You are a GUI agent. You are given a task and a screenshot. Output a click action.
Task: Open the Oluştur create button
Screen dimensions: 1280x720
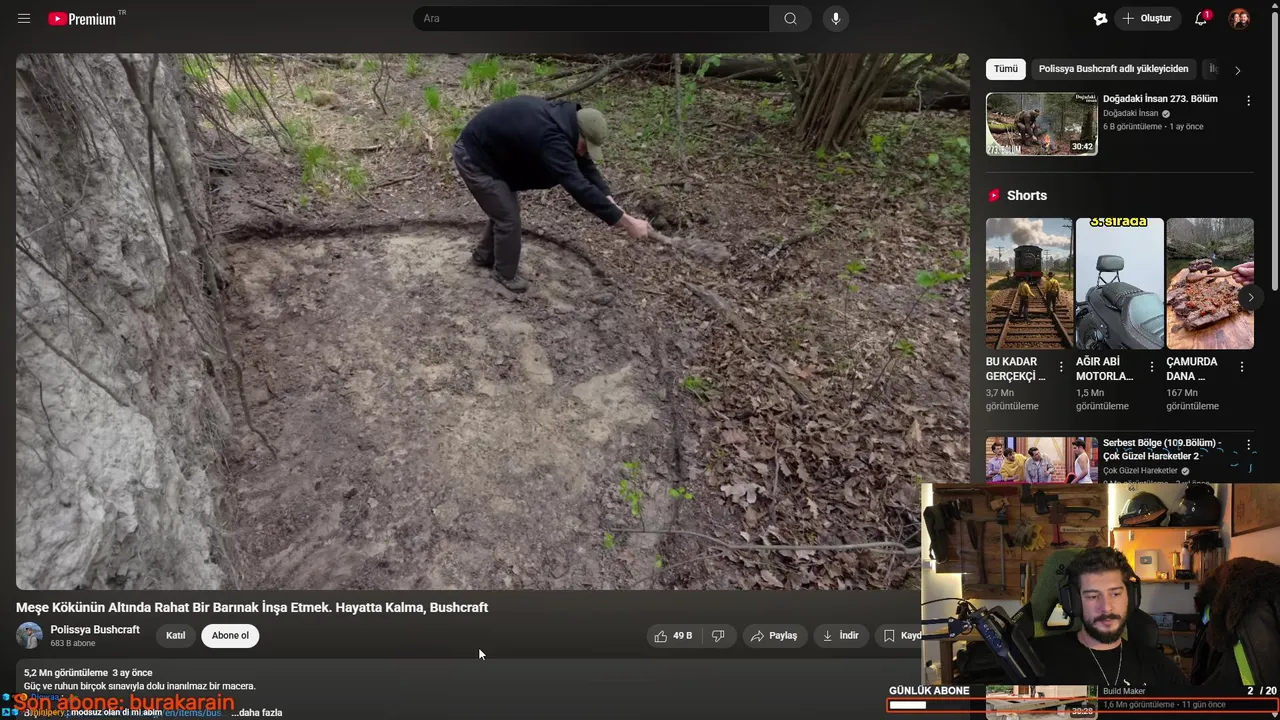1148,19
